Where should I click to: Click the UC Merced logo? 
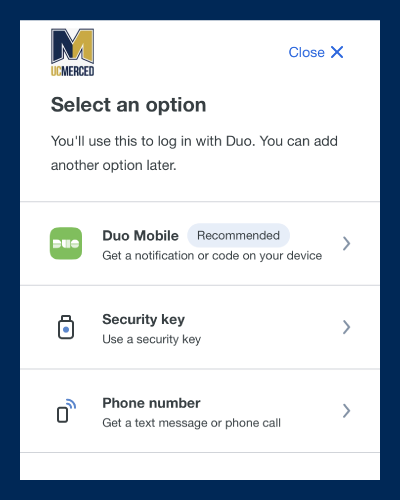tap(72, 52)
